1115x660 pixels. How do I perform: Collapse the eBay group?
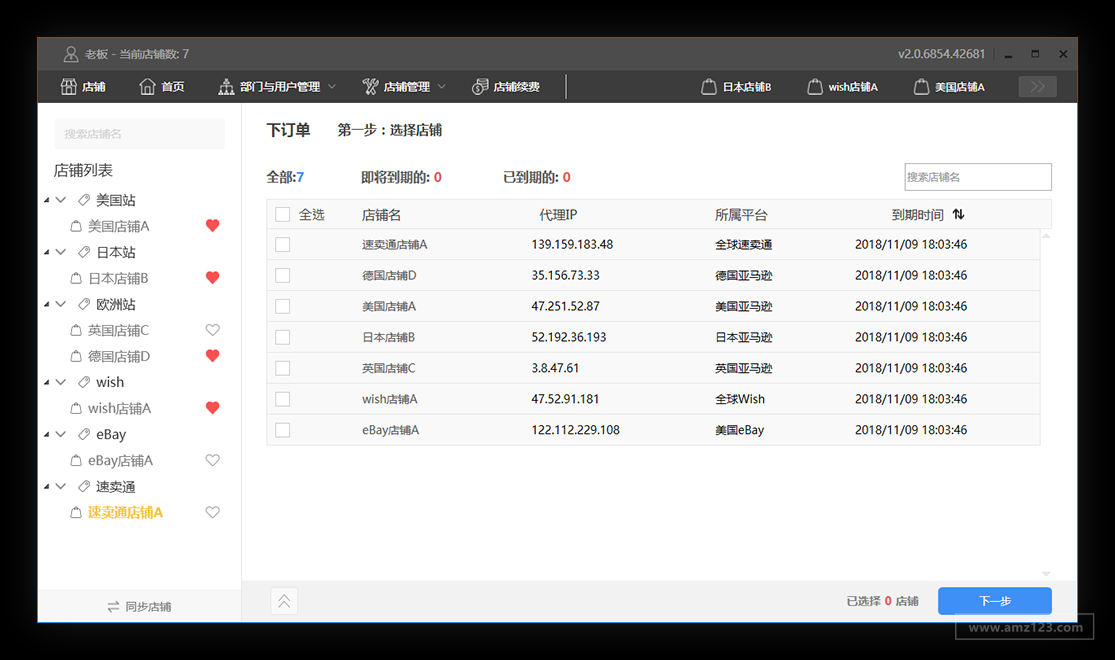tap(60, 435)
